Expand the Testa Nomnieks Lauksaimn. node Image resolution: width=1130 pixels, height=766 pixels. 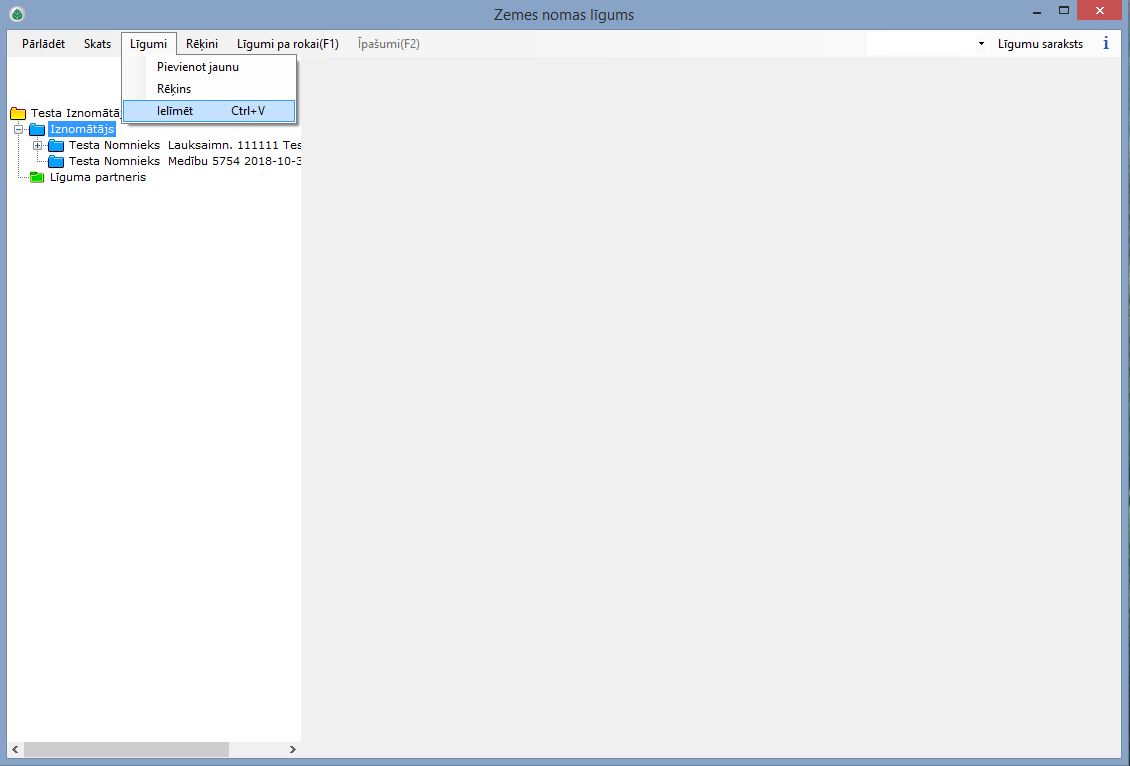37,145
